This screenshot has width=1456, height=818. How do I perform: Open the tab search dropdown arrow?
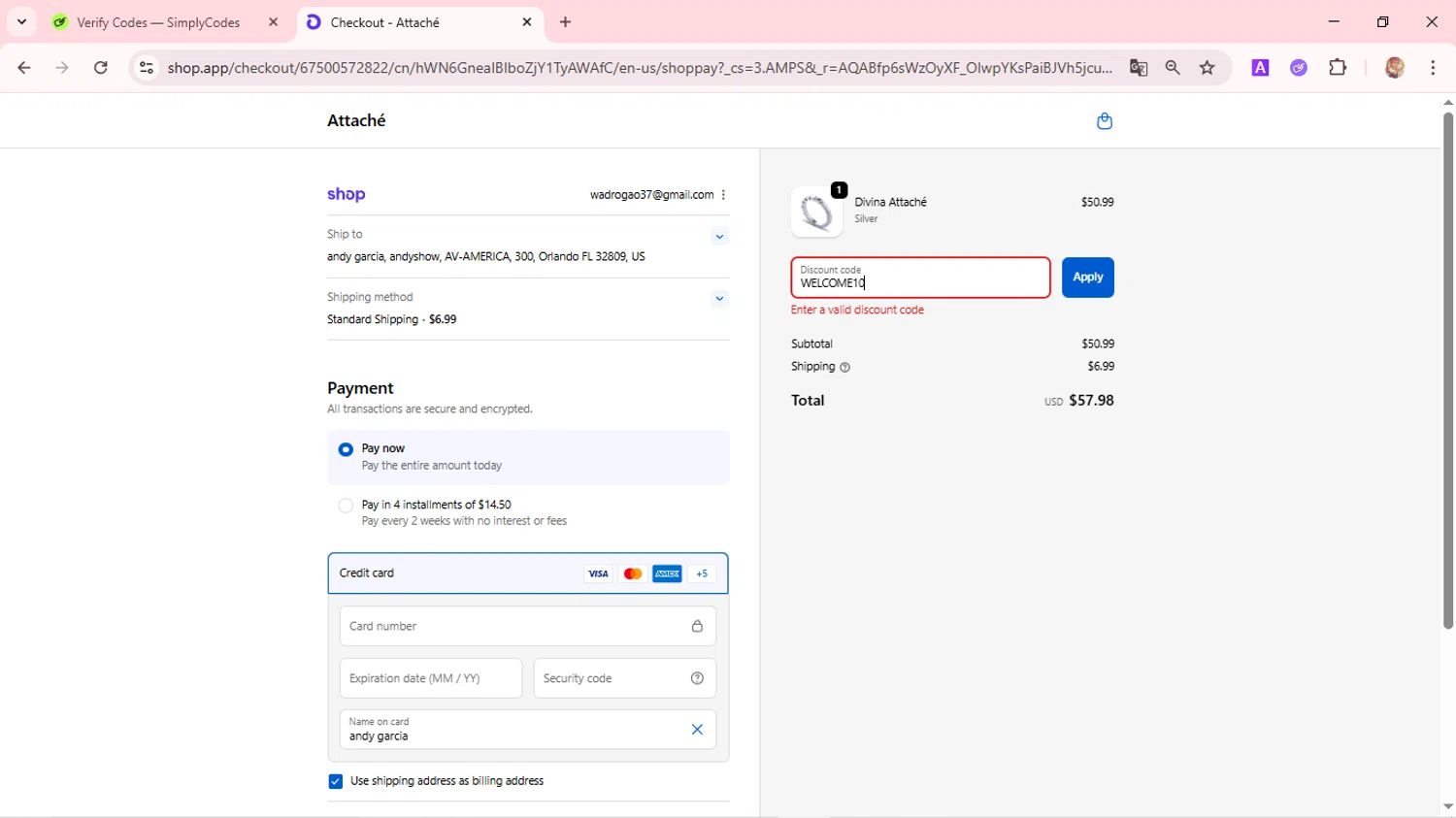tap(21, 22)
